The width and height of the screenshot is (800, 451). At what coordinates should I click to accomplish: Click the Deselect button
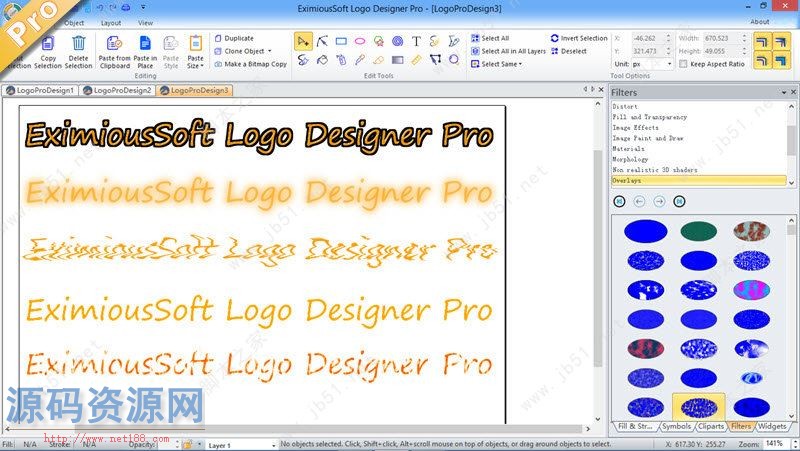(x=569, y=51)
